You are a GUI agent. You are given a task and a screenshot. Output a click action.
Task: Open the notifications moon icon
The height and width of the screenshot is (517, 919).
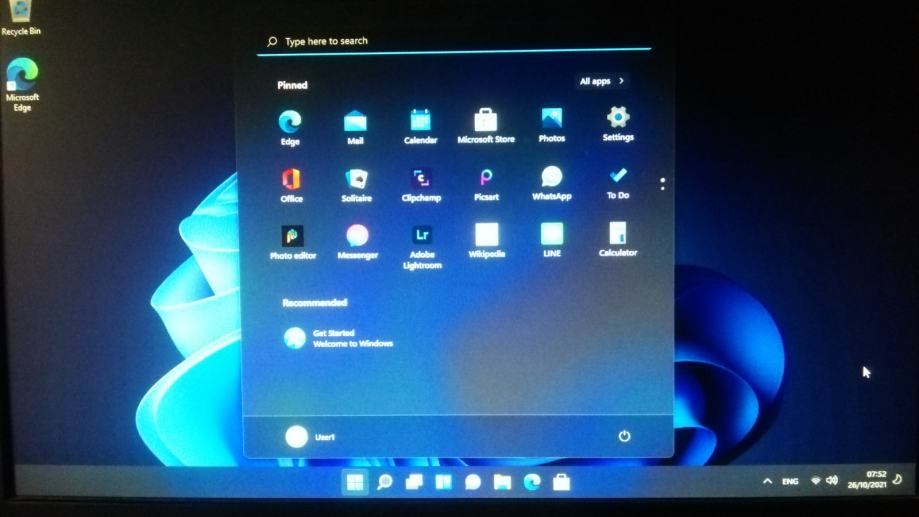coord(897,479)
